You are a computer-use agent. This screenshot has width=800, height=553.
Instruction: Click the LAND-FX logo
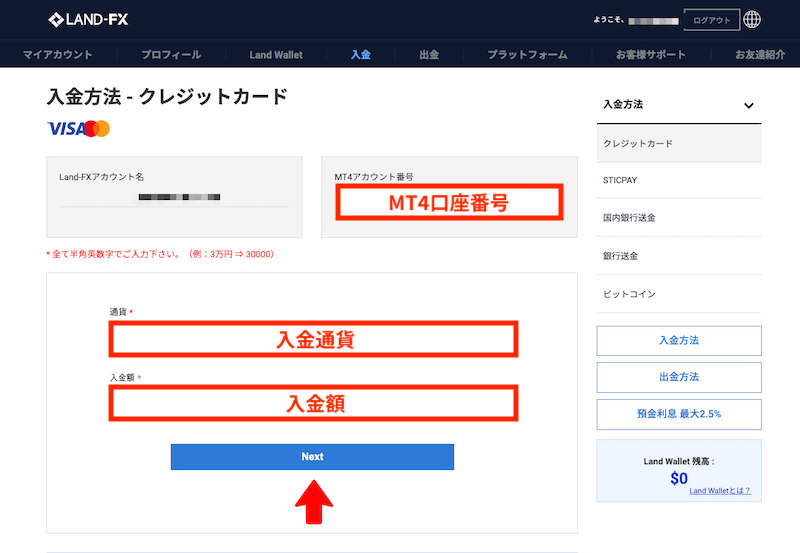point(88,20)
